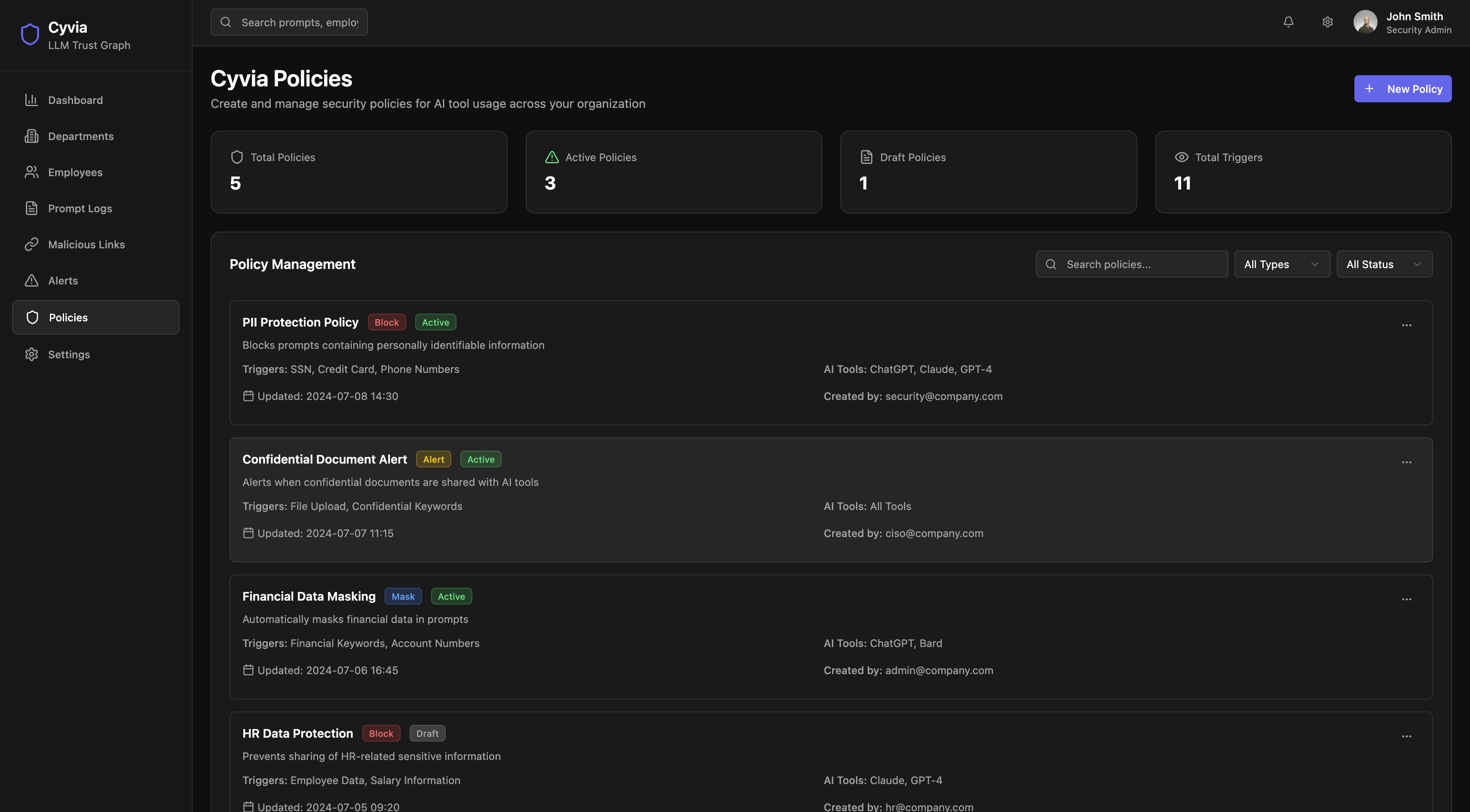Click the PII Protection Policy title
1470x812 pixels.
pyautogui.click(x=300, y=322)
